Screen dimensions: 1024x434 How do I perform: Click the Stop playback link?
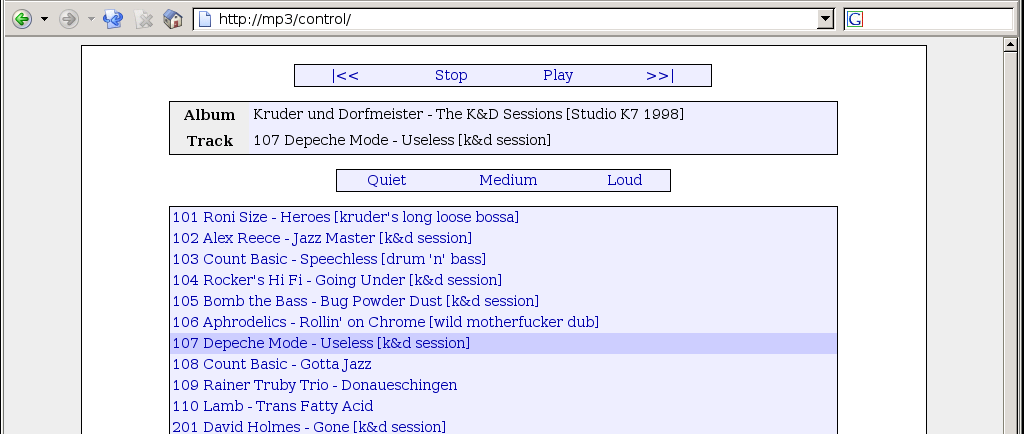coord(451,76)
